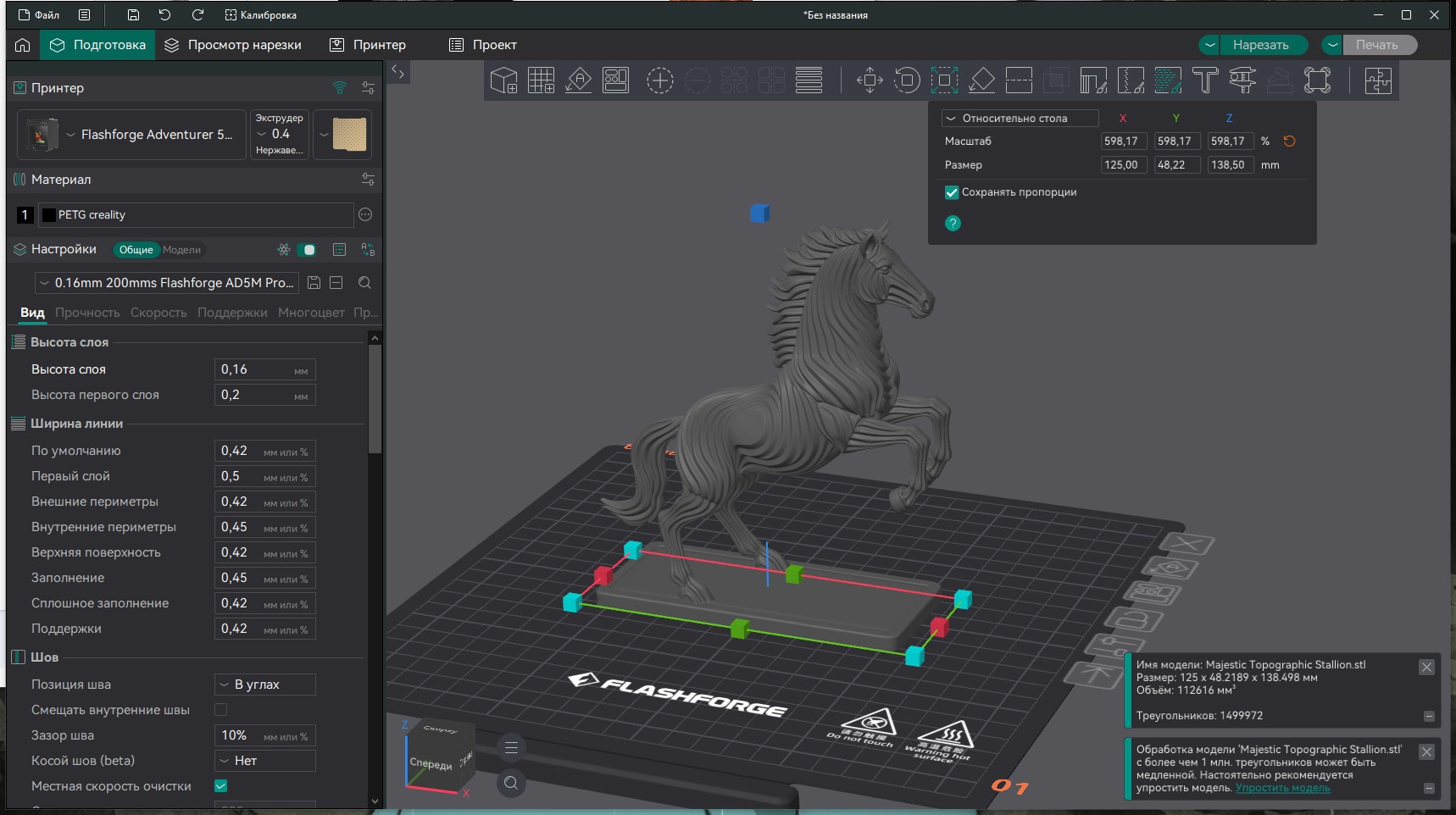Enable 'Смещать внутренние швы' checkbox
The width and height of the screenshot is (1456, 815).
[221, 710]
